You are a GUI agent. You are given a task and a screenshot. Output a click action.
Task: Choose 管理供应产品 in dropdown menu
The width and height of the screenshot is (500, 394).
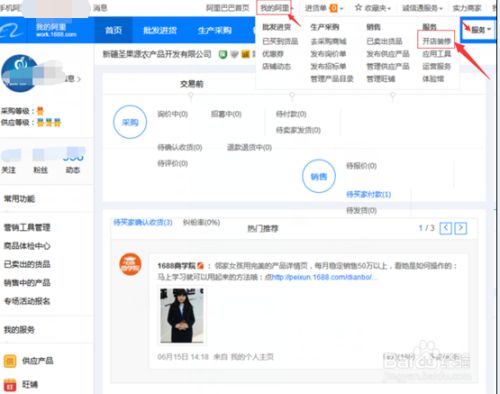tap(388, 66)
